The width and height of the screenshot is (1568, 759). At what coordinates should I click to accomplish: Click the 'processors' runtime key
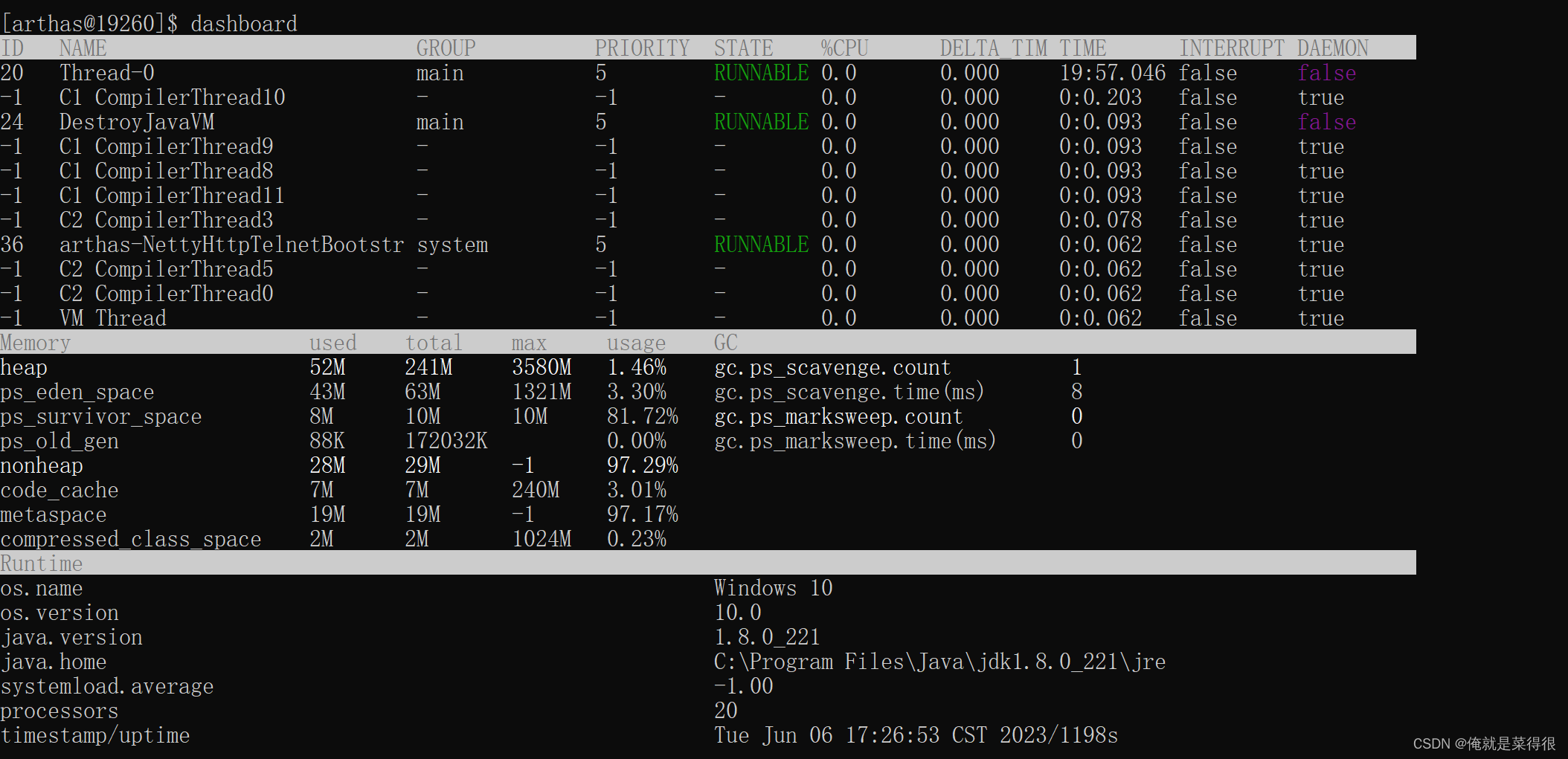pos(60,711)
